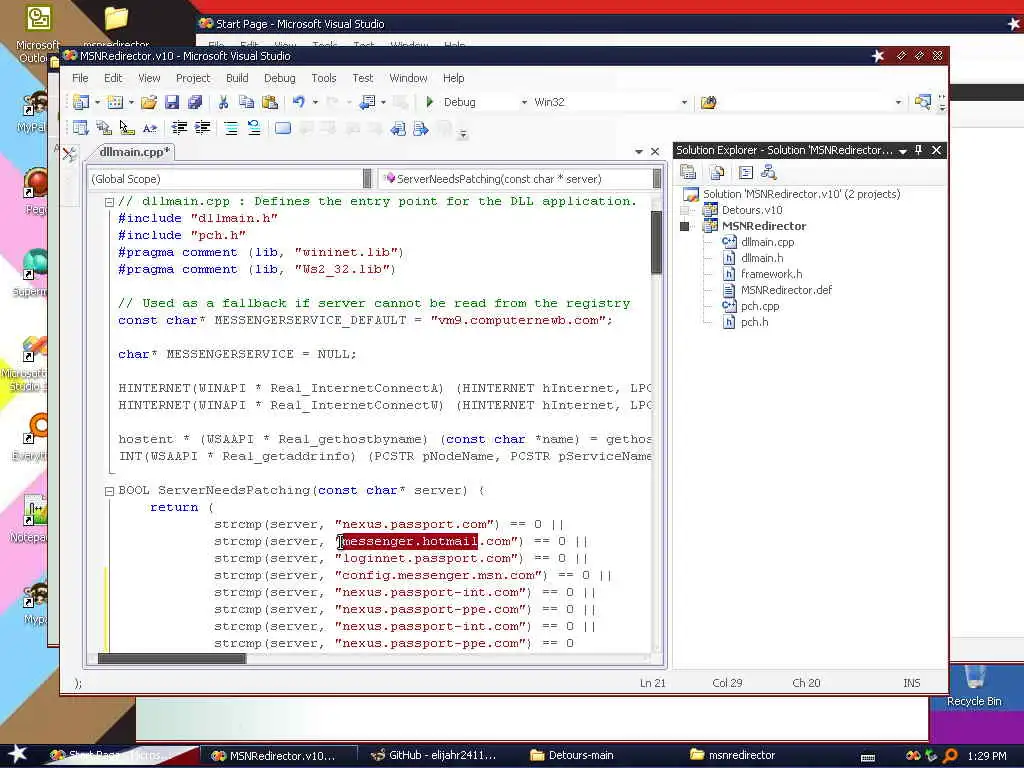
Task: Click the Uncomment Selected Lines icon
Action: coord(254,128)
